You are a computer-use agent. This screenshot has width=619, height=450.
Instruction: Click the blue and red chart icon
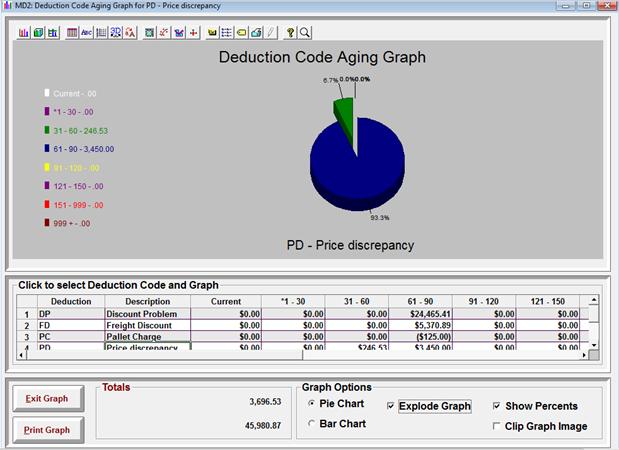[x=179, y=32]
